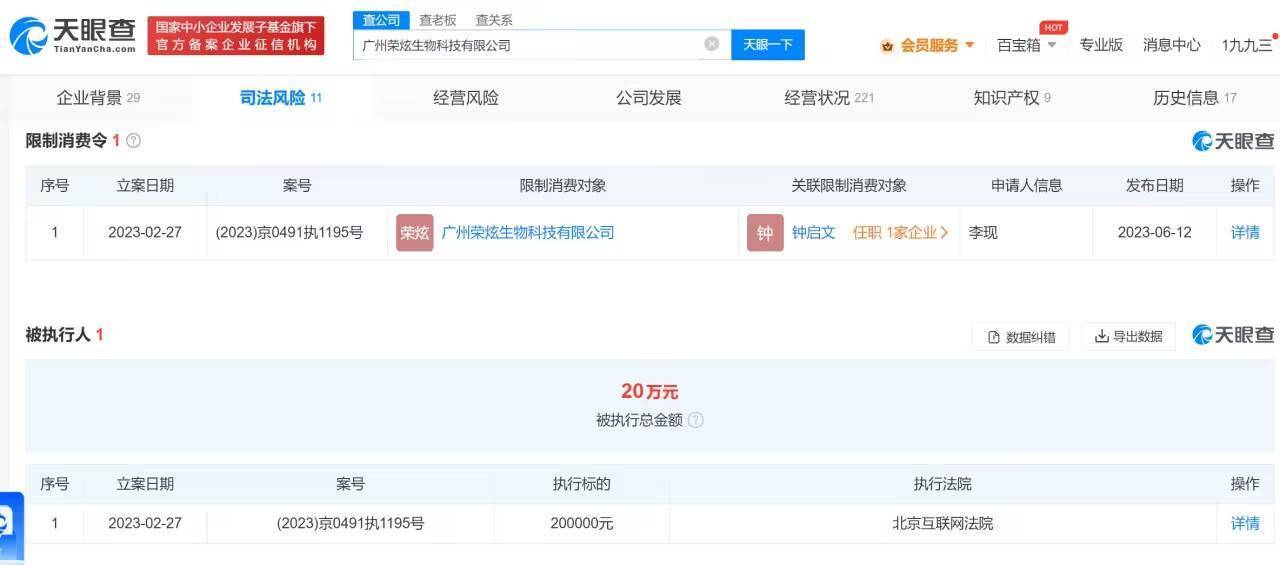Click the 数据纠错 button
This screenshot has height=565, width=1280.
1021,337
